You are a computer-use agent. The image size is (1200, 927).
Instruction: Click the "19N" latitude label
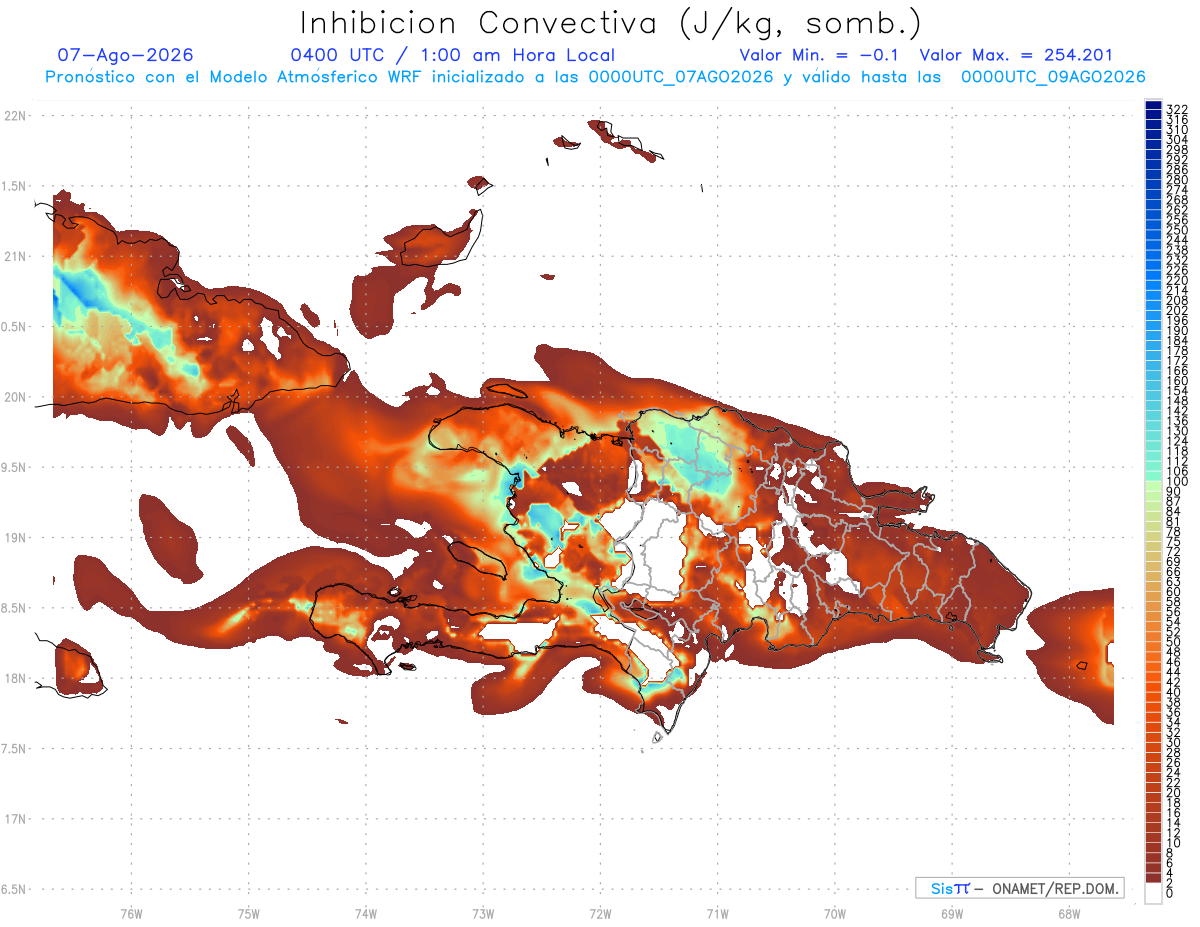pyautogui.click(x=16, y=537)
